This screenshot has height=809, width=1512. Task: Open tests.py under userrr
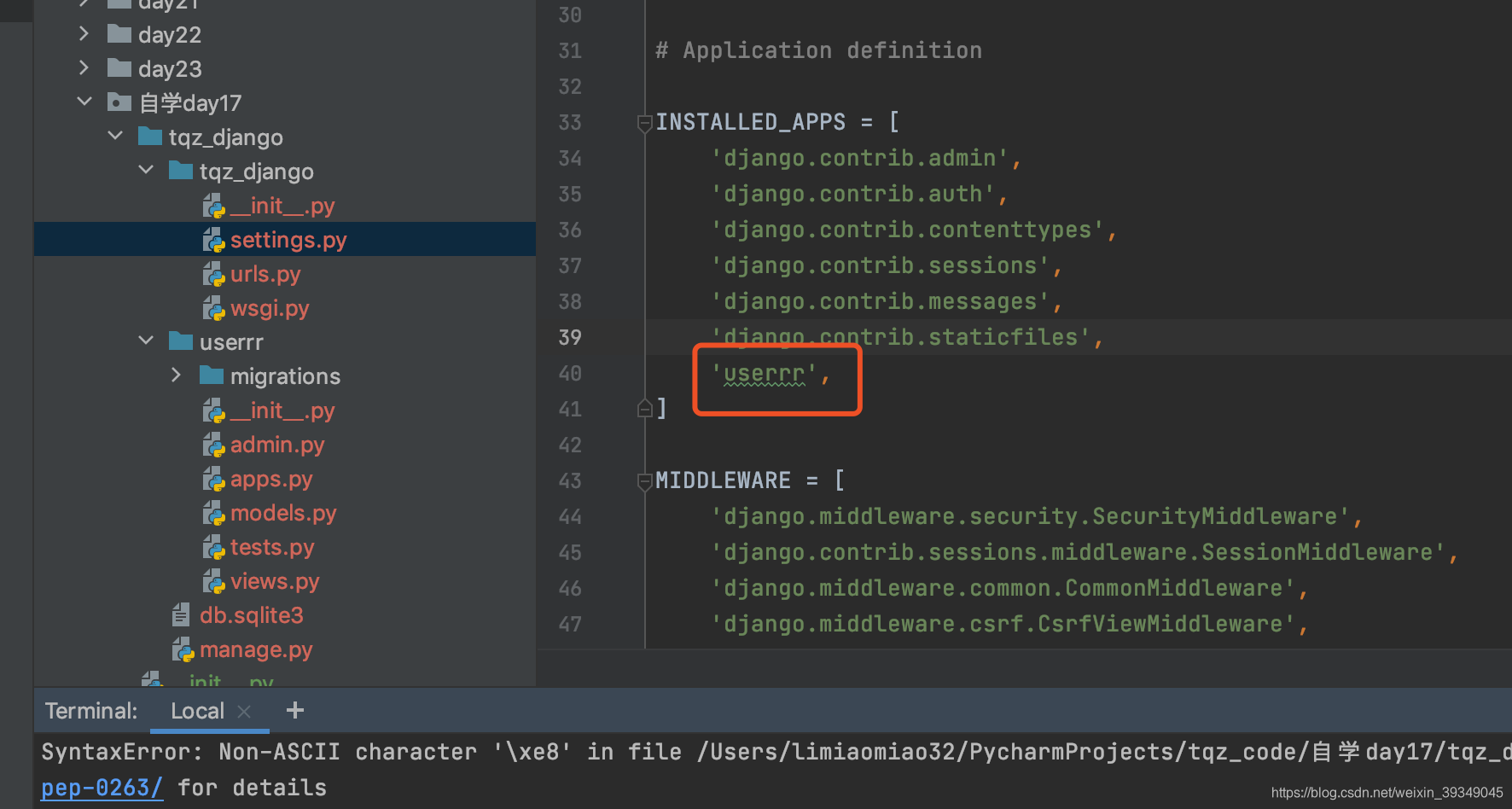click(x=272, y=547)
